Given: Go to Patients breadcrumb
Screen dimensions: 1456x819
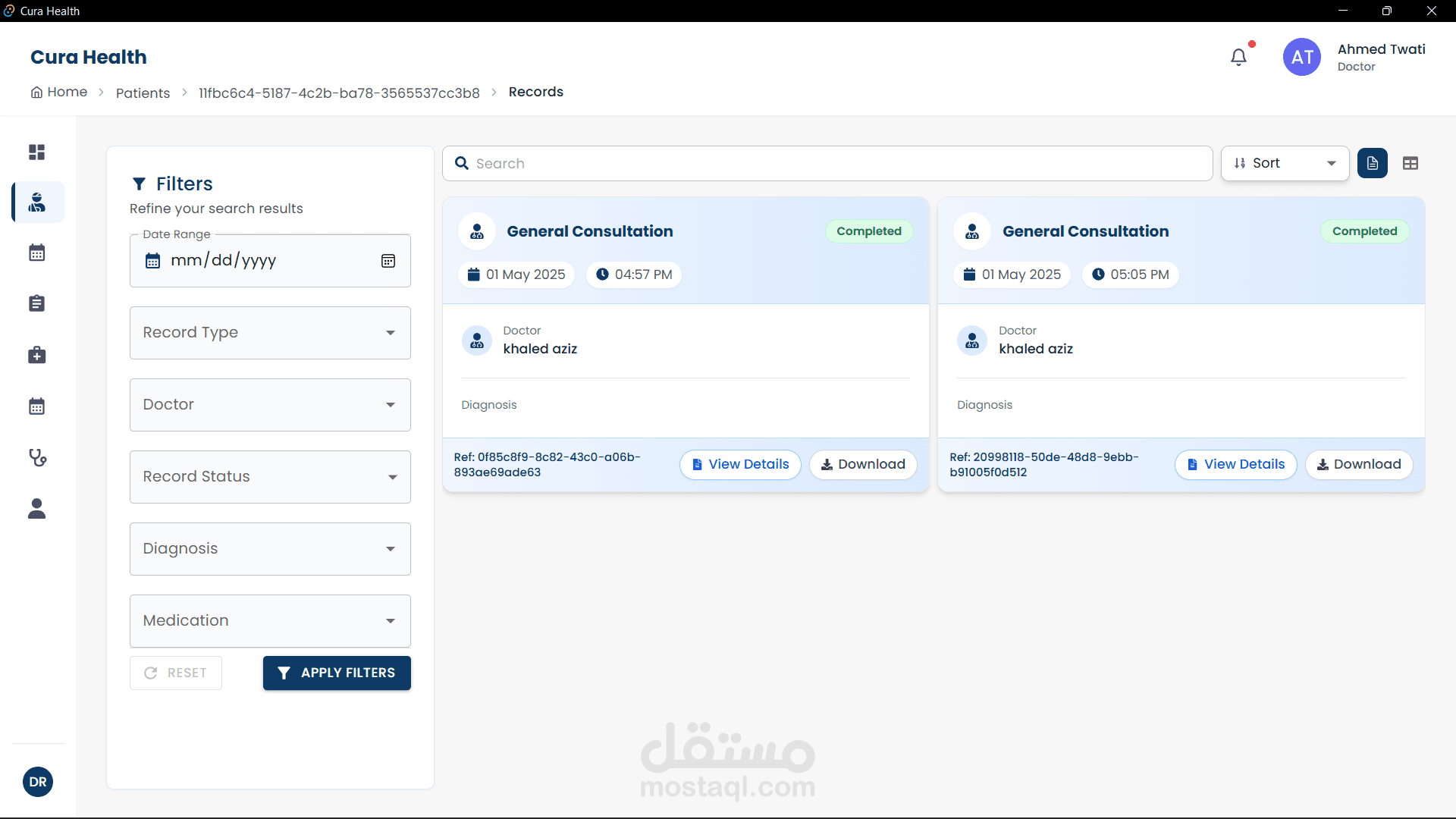Looking at the screenshot, I should (x=143, y=93).
